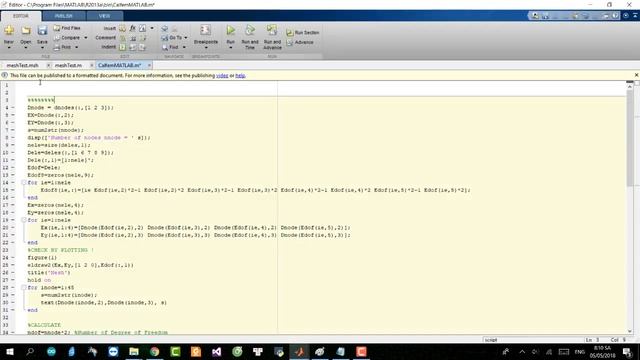This screenshot has width=640, height=360.
Task: Open the meshTest.m file tab
Action: pyautogui.click(x=68, y=65)
